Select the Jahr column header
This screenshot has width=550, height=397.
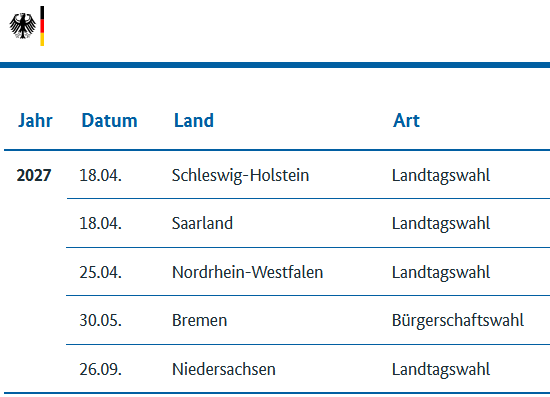35,120
